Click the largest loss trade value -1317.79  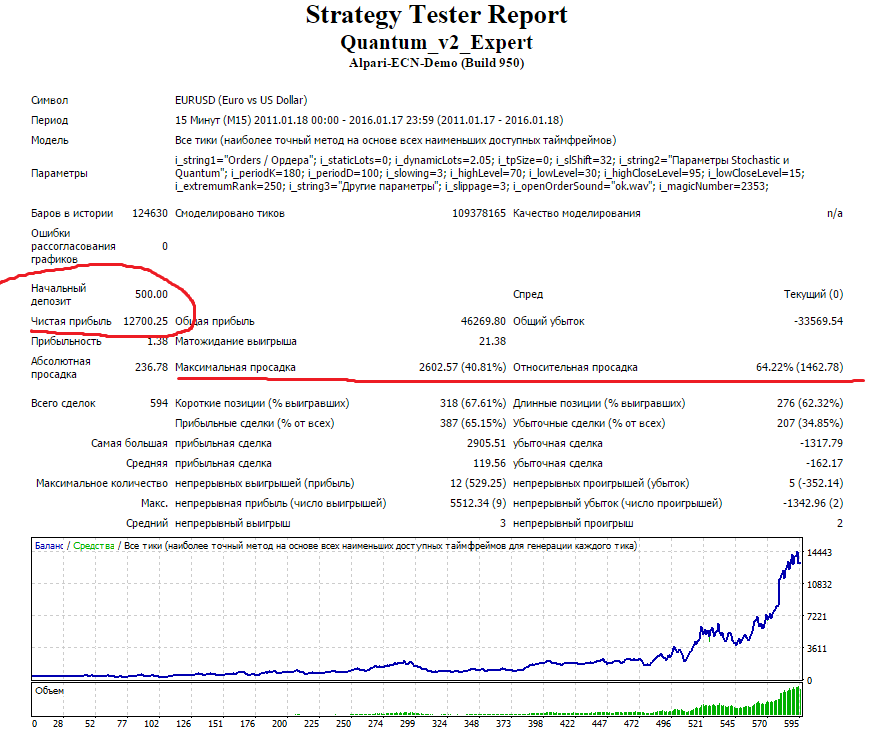coord(821,443)
